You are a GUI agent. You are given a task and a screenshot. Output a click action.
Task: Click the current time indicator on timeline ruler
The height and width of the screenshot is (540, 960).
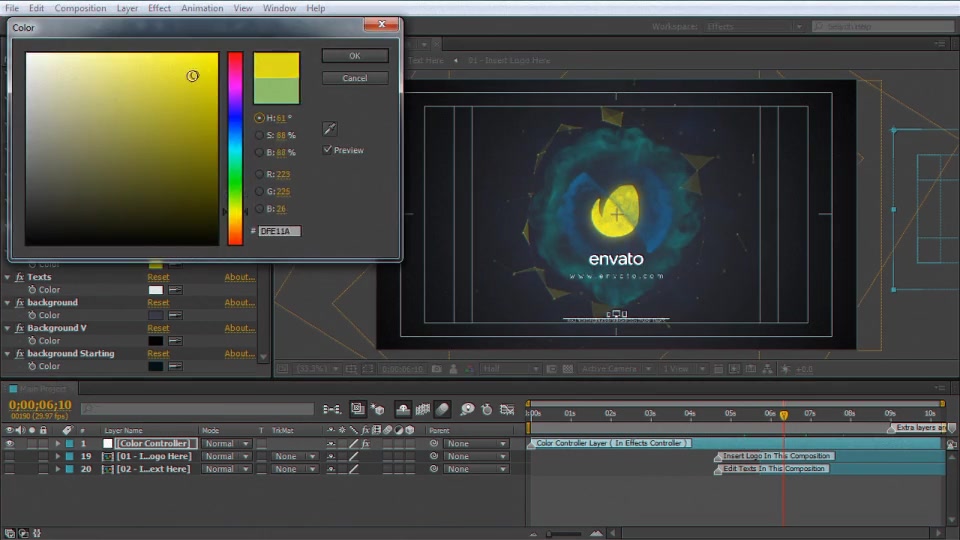(784, 415)
